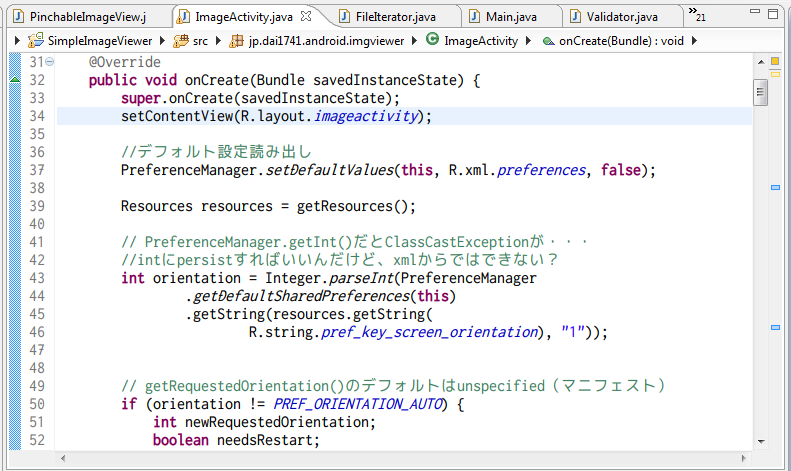791x471 pixels.
Task: Expand the arrow after the onCreate breadcrumb
Action: pyautogui.click(x=694, y=40)
